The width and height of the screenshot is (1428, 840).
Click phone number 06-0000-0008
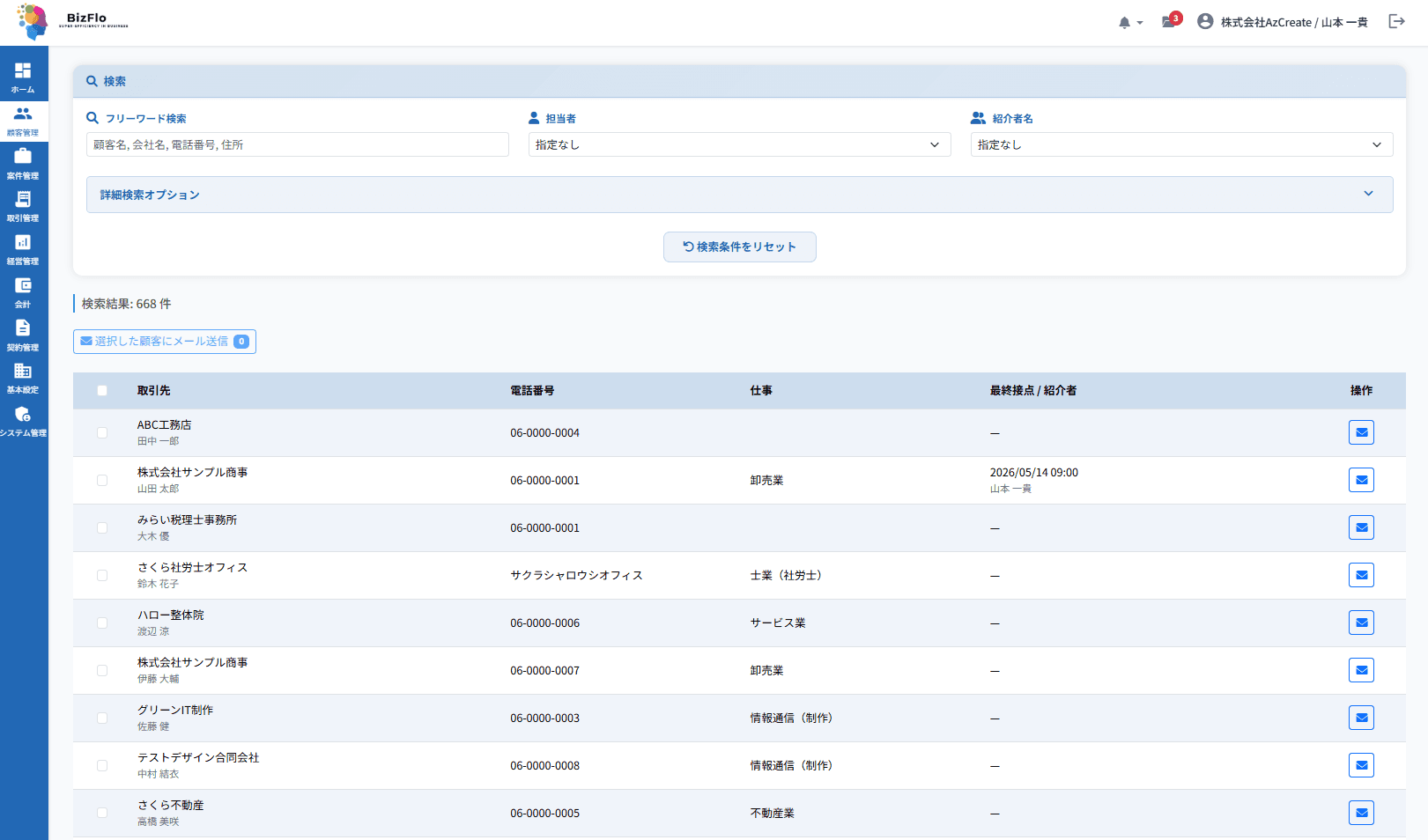coord(544,766)
